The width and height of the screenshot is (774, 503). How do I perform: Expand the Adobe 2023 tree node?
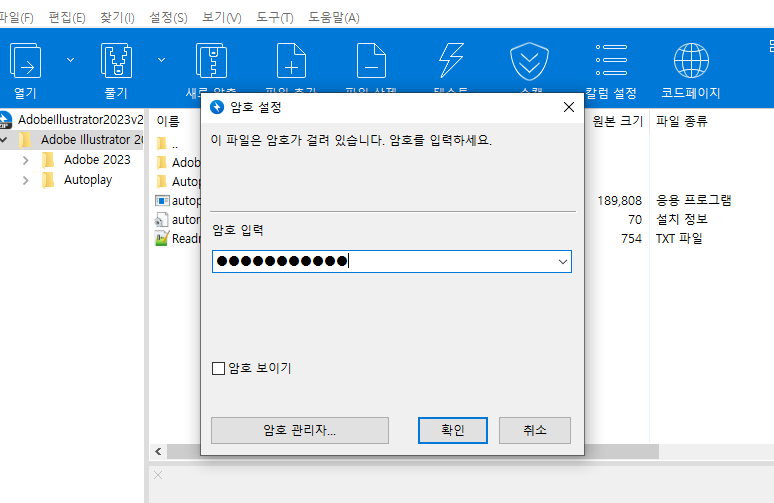pos(26,160)
